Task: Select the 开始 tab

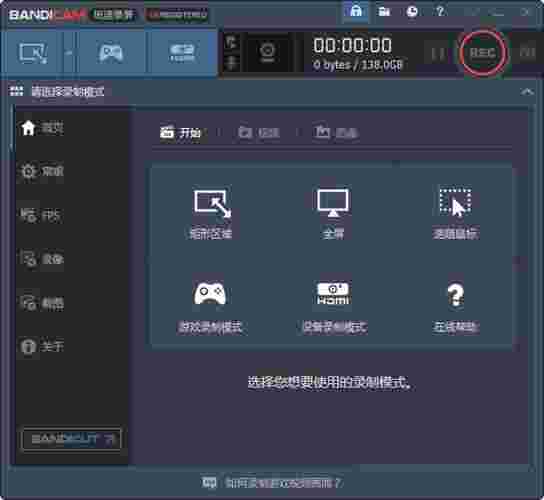Action: point(180,132)
